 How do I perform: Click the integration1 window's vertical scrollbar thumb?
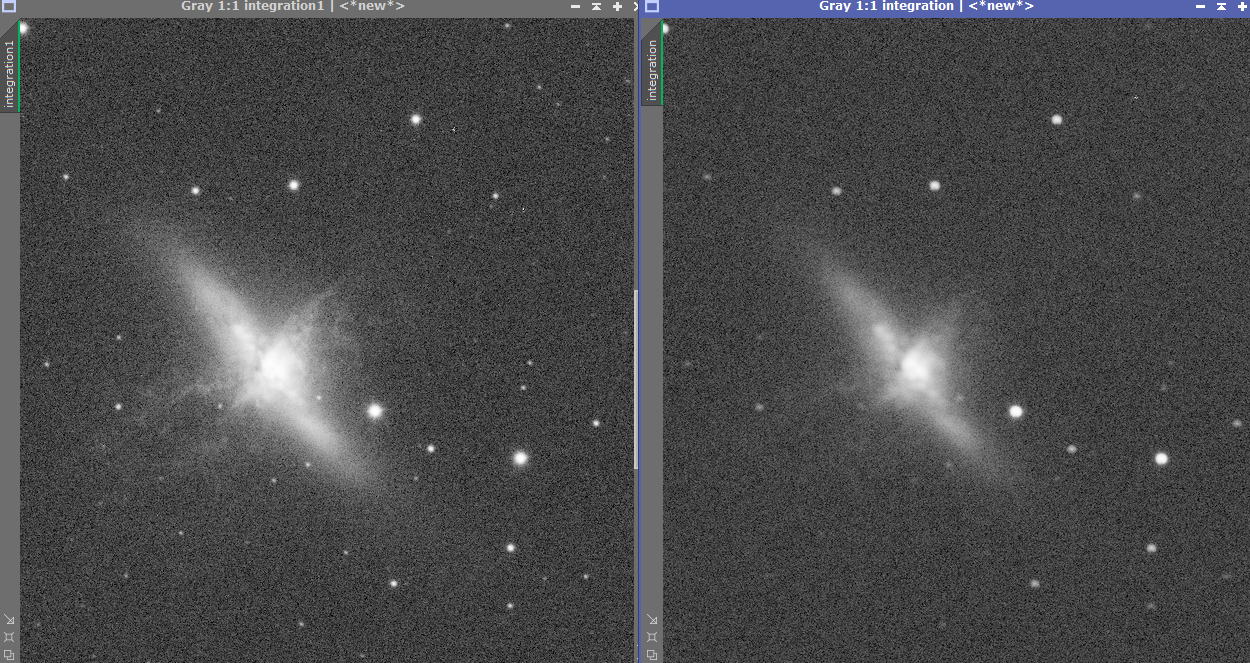(x=635, y=378)
